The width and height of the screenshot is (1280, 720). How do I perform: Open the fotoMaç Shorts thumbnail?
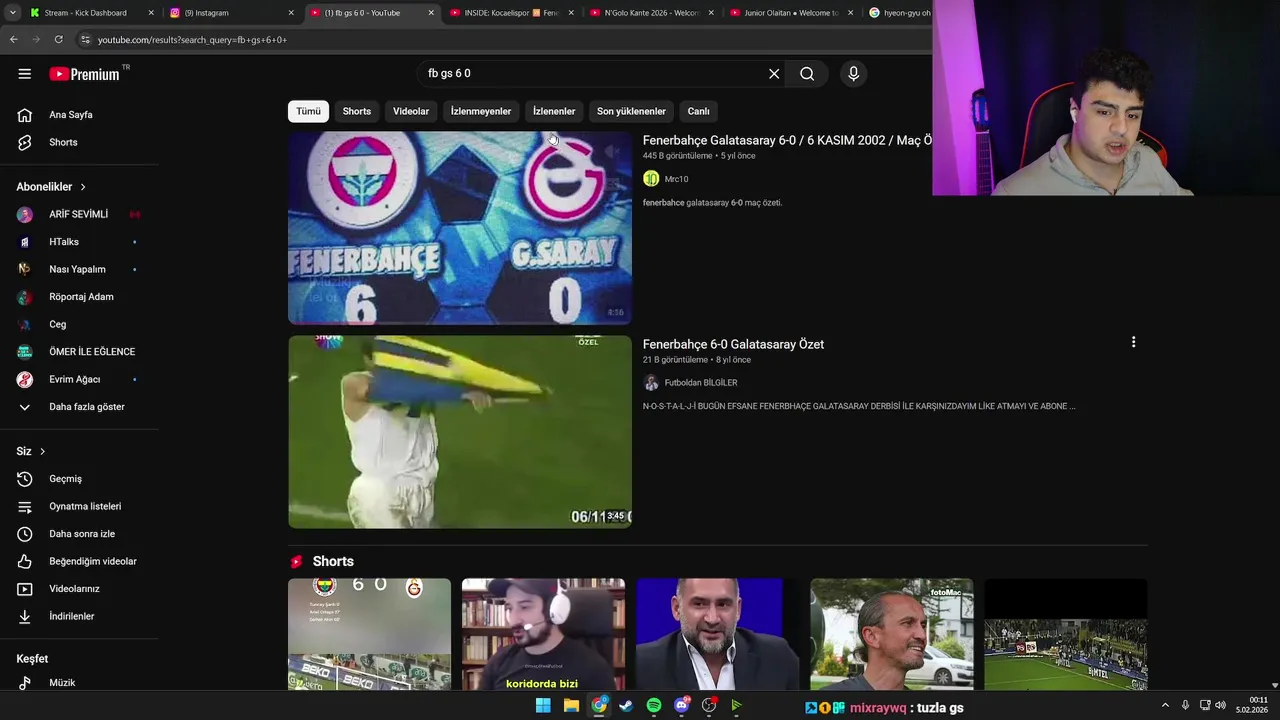click(891, 634)
